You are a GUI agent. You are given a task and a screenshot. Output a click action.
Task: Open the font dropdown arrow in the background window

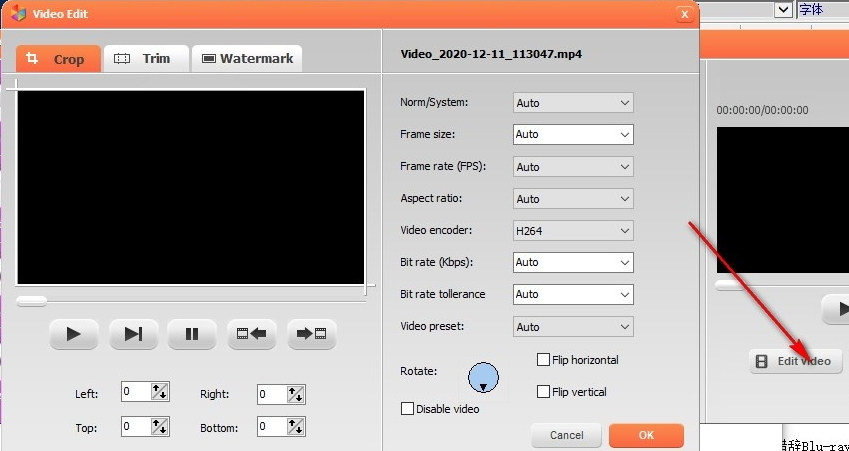click(x=783, y=9)
